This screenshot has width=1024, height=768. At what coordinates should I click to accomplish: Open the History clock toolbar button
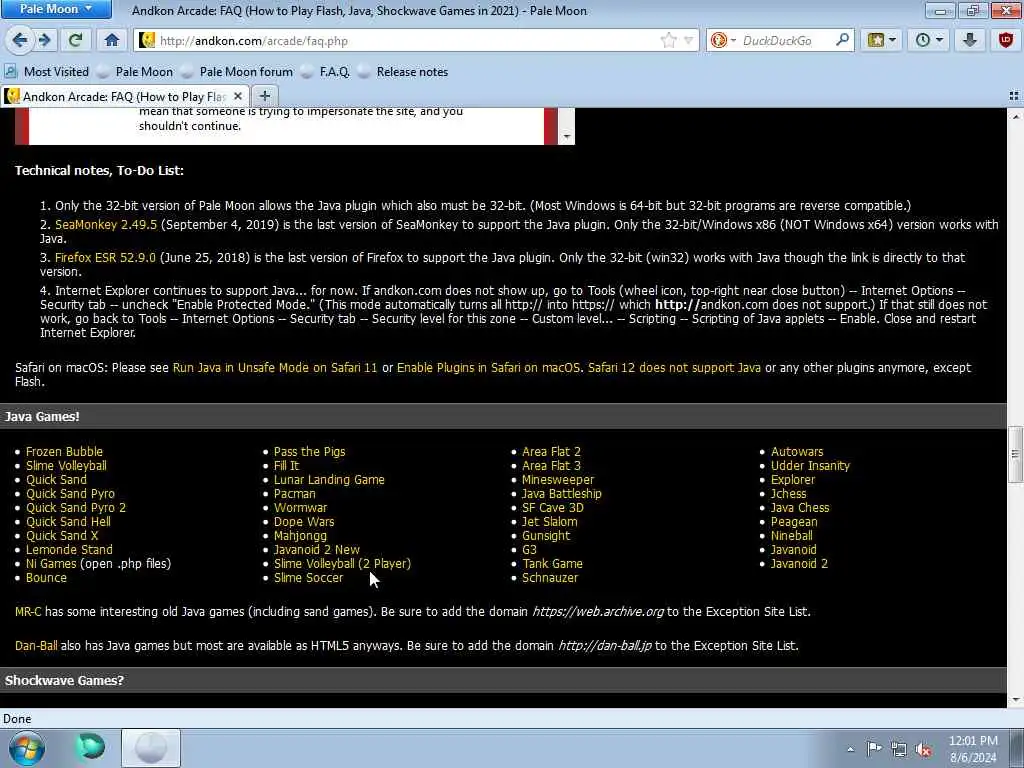(x=929, y=40)
